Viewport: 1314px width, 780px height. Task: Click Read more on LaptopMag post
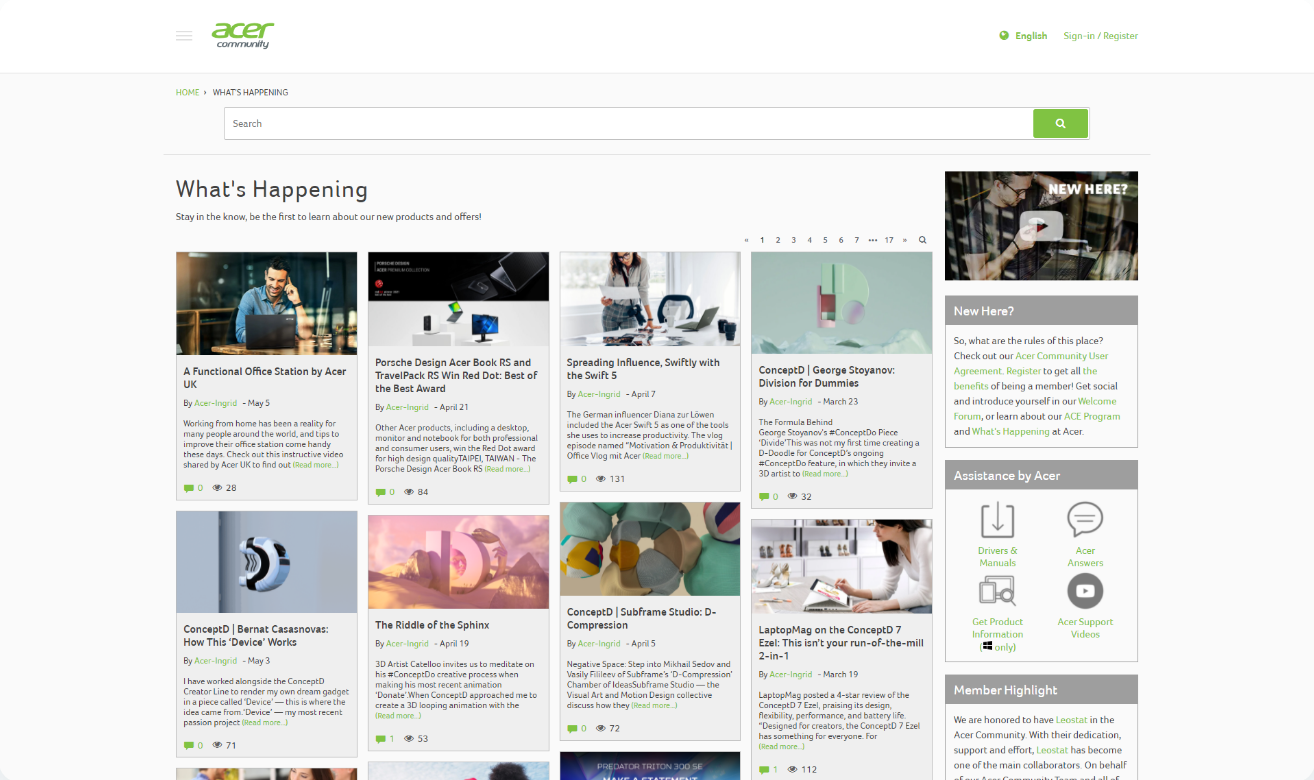coord(781,747)
